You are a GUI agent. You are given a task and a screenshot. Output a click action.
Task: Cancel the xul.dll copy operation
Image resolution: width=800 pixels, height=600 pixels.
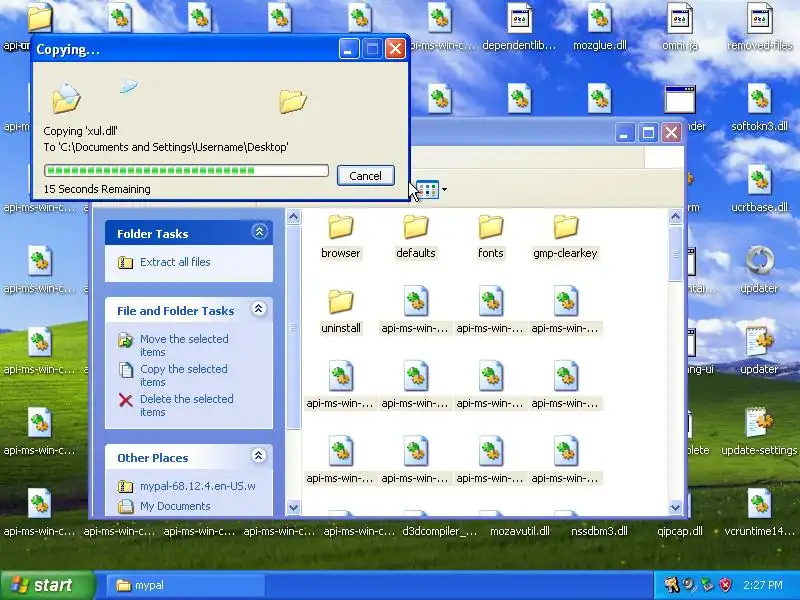[365, 176]
